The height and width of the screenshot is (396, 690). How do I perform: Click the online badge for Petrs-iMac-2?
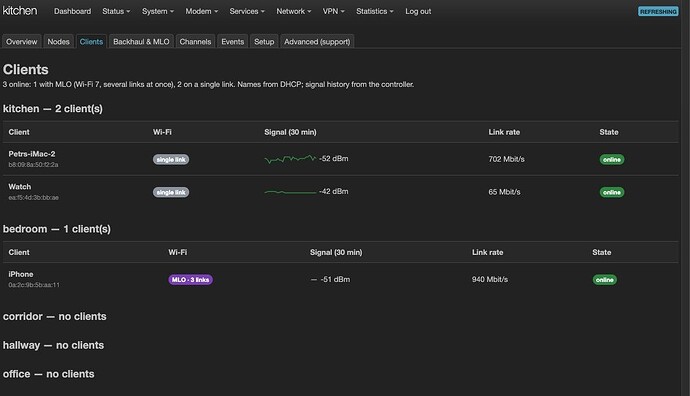[x=612, y=159]
